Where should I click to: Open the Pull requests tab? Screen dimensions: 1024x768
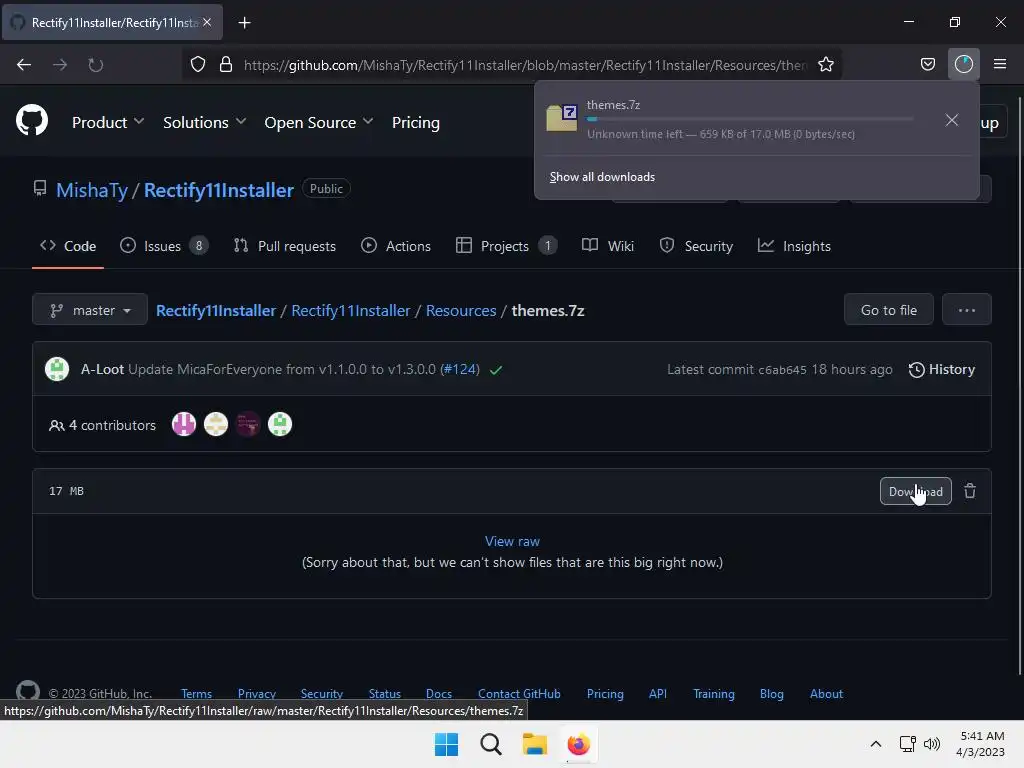285,246
